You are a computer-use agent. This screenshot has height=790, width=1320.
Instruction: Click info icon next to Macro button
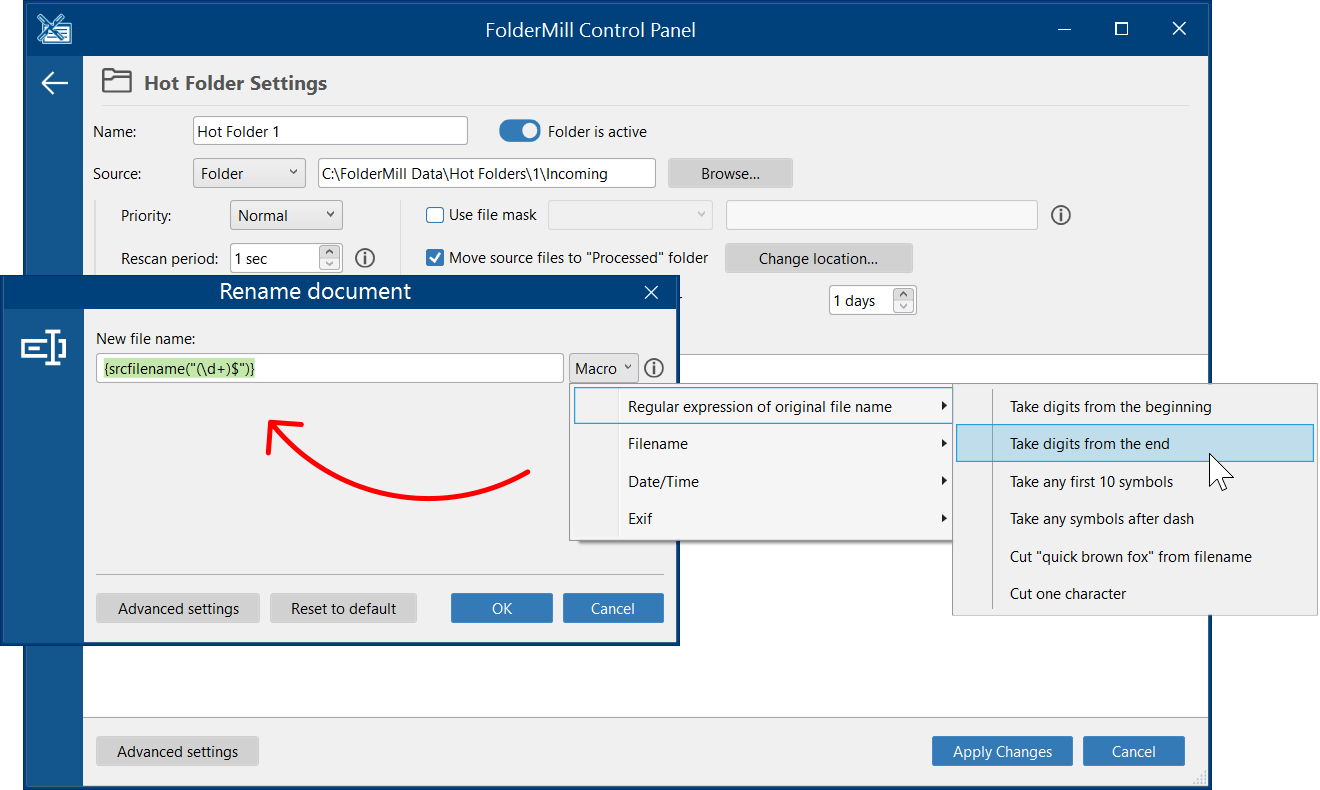point(654,368)
